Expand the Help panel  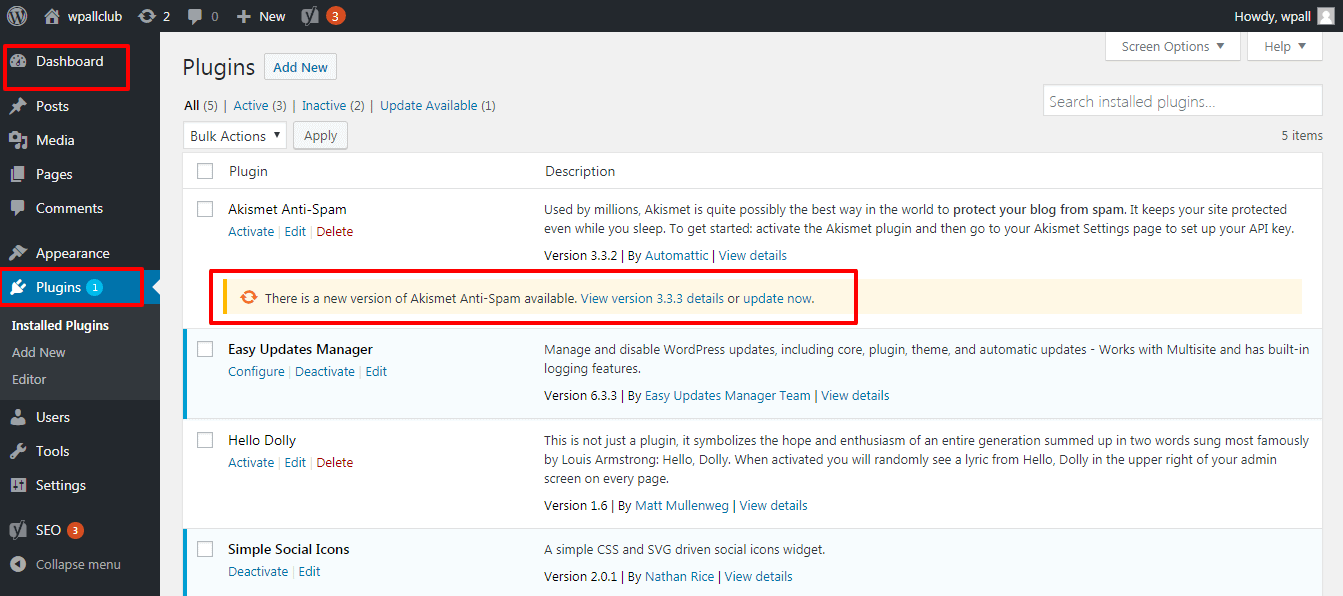[1285, 46]
